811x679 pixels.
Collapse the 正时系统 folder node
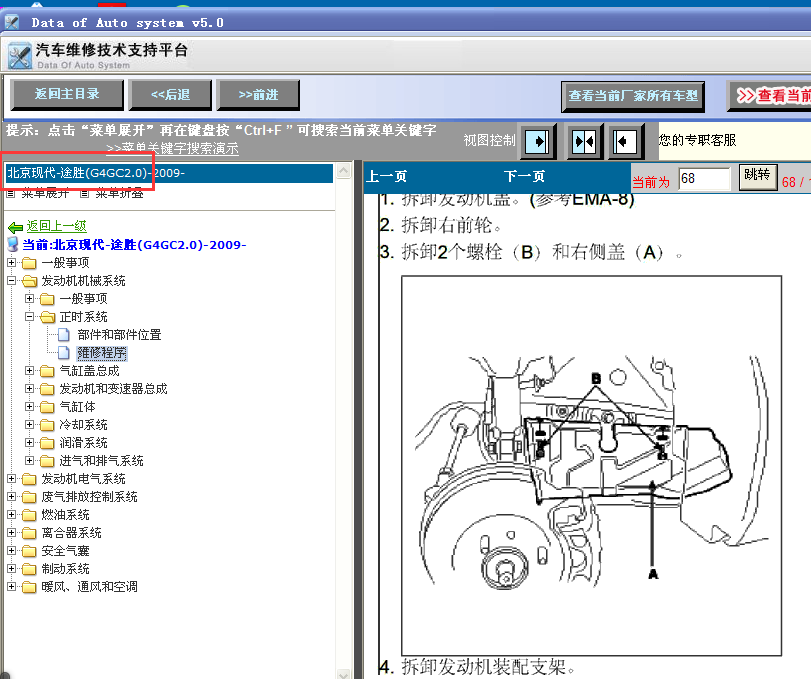tap(30, 317)
